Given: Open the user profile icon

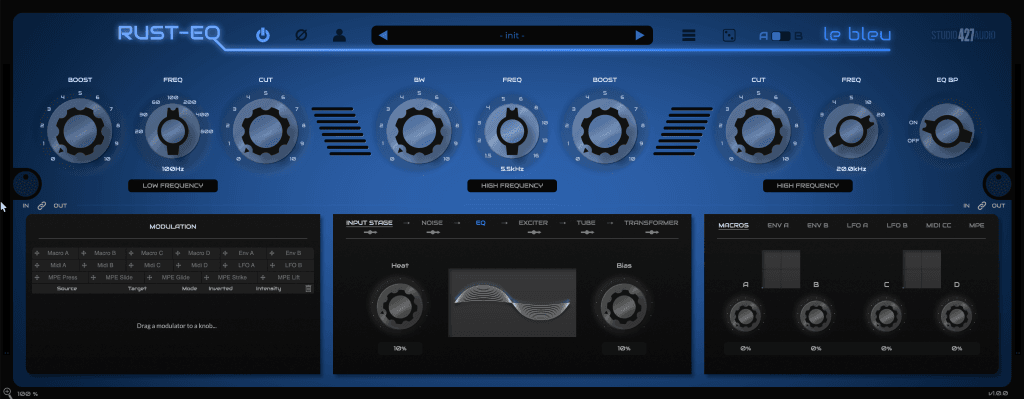Looking at the screenshot, I should pyautogui.click(x=339, y=35).
